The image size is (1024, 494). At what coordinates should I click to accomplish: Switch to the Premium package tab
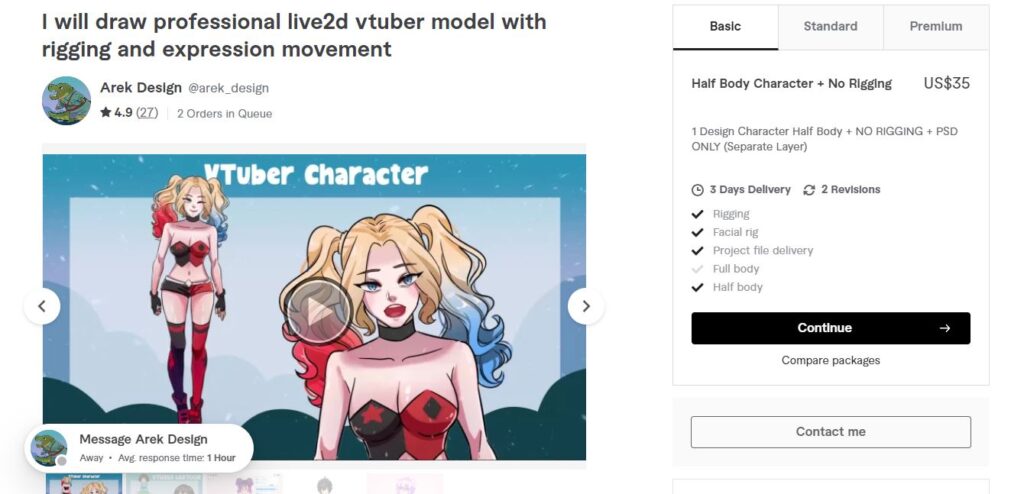936,27
